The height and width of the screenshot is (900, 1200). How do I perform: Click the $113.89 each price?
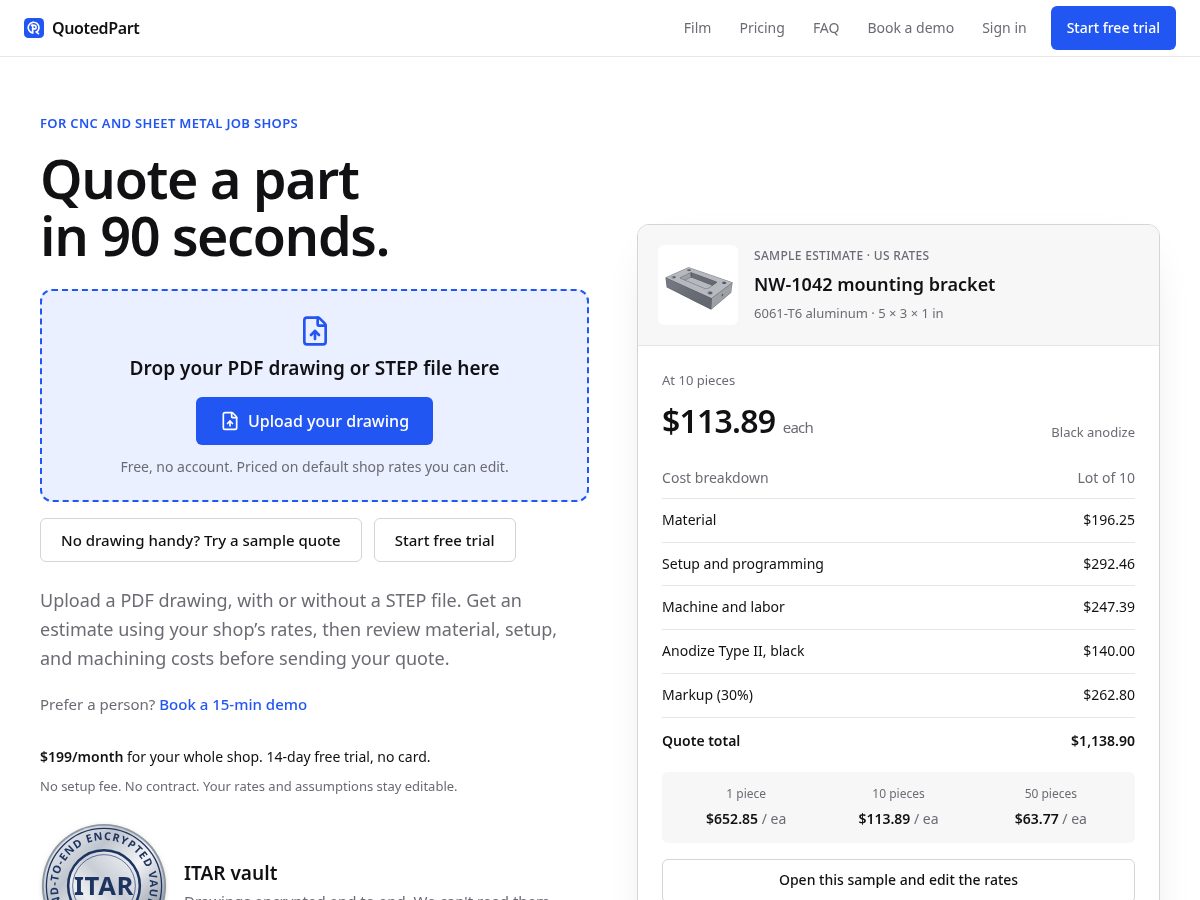[737, 422]
